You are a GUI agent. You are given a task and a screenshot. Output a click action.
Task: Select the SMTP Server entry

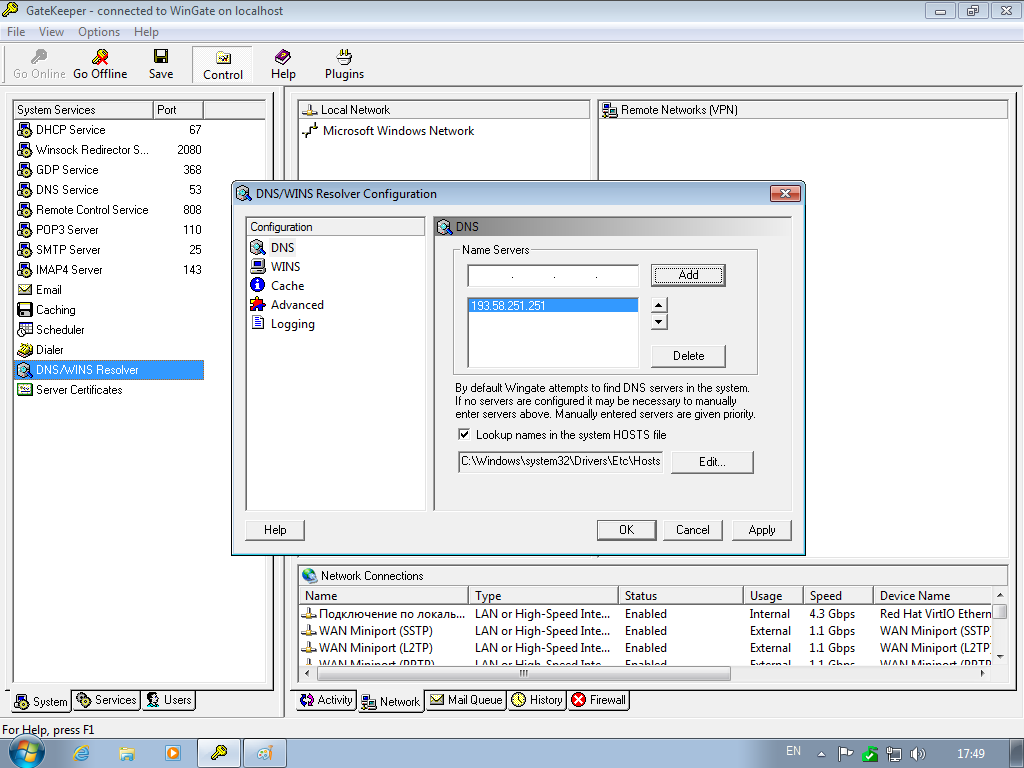click(109, 250)
